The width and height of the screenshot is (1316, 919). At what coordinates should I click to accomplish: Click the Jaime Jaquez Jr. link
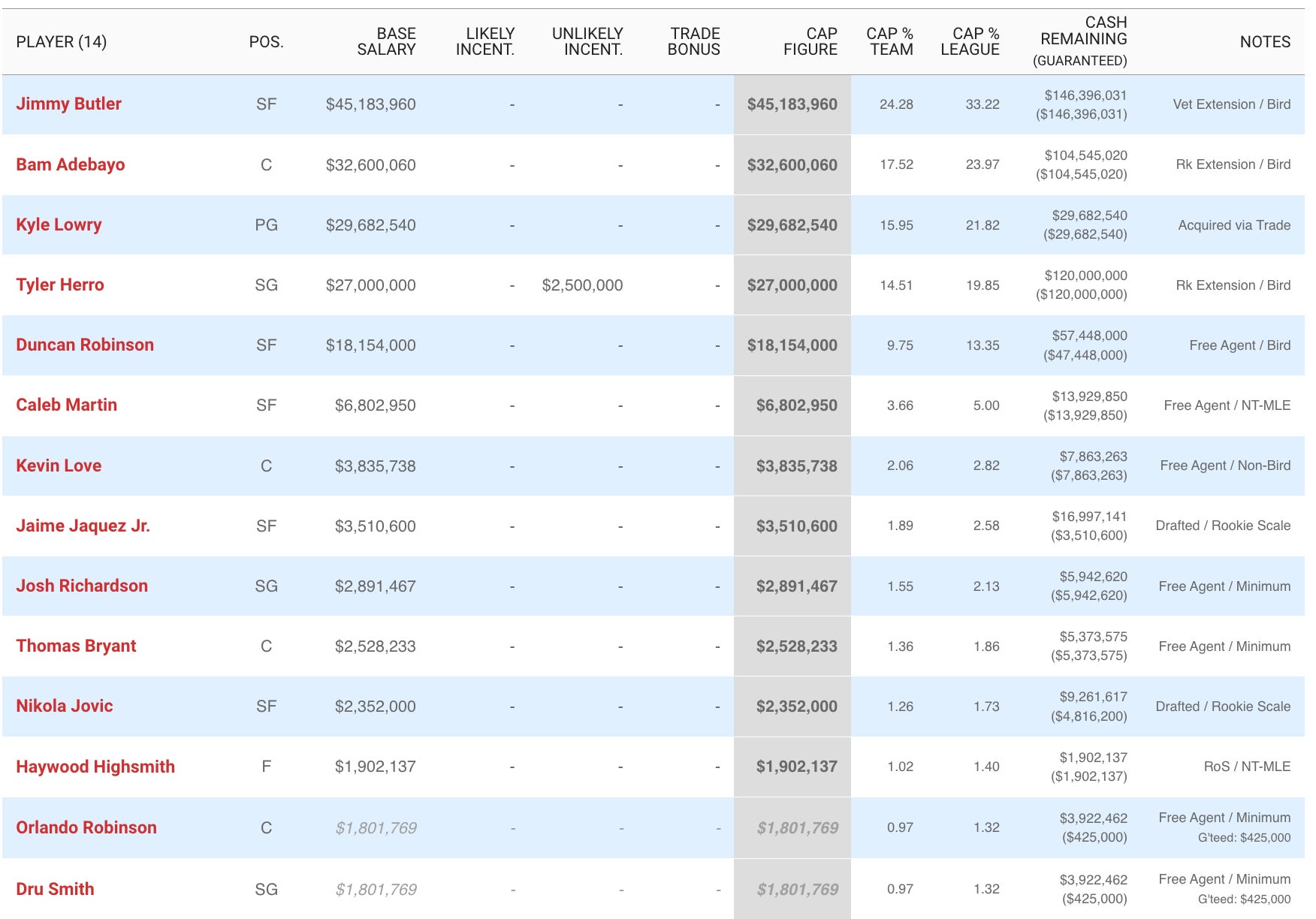point(83,526)
